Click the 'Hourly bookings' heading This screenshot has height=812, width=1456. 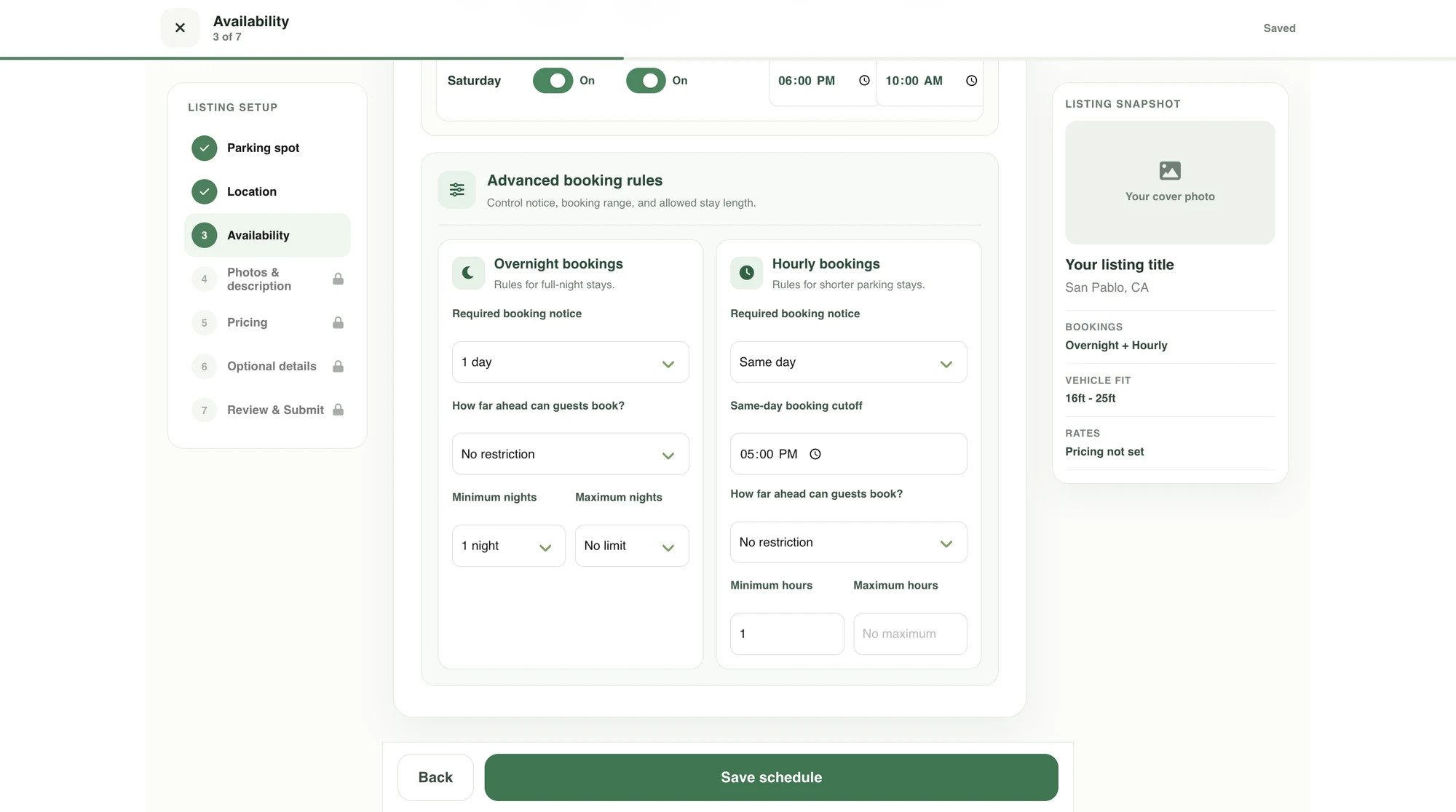pos(826,264)
